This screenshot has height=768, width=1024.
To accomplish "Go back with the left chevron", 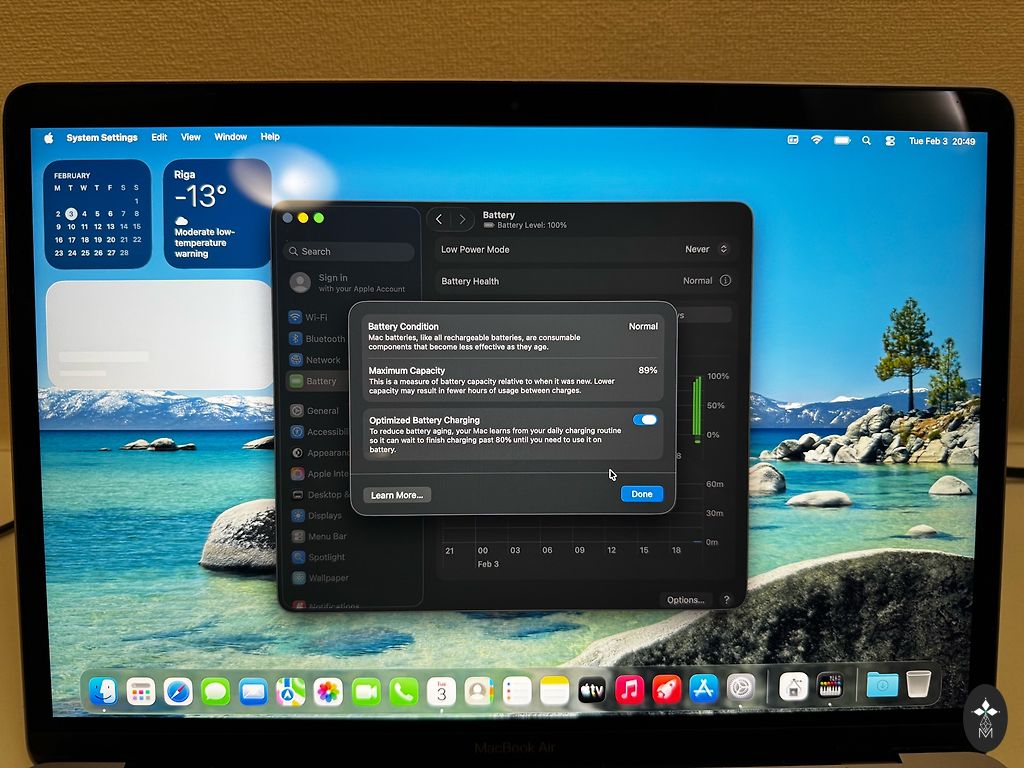I will (439, 219).
